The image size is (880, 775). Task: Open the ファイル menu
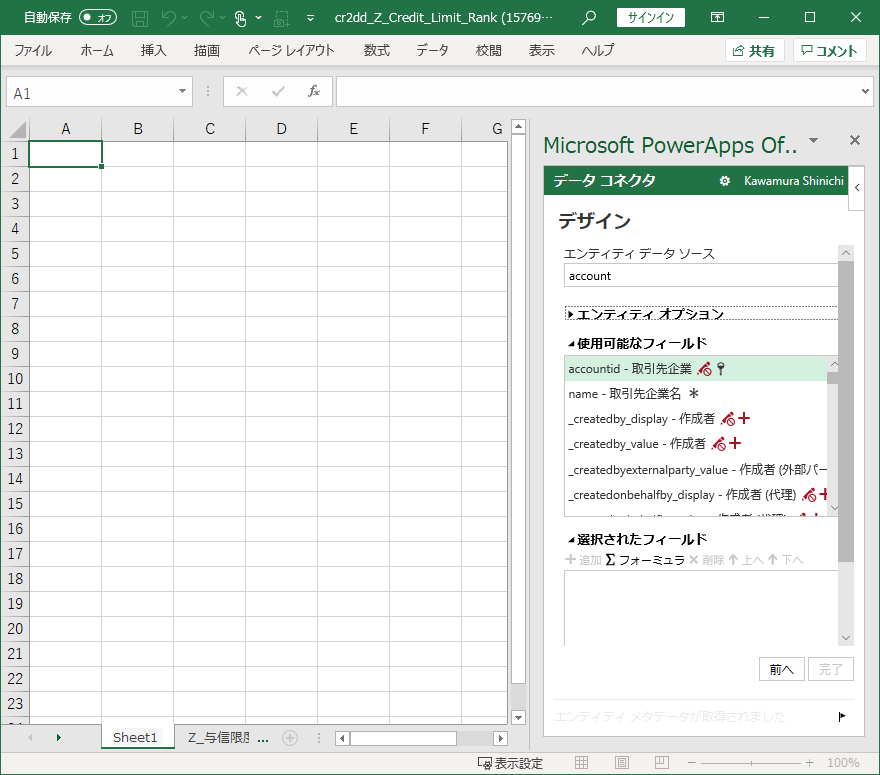coord(33,51)
